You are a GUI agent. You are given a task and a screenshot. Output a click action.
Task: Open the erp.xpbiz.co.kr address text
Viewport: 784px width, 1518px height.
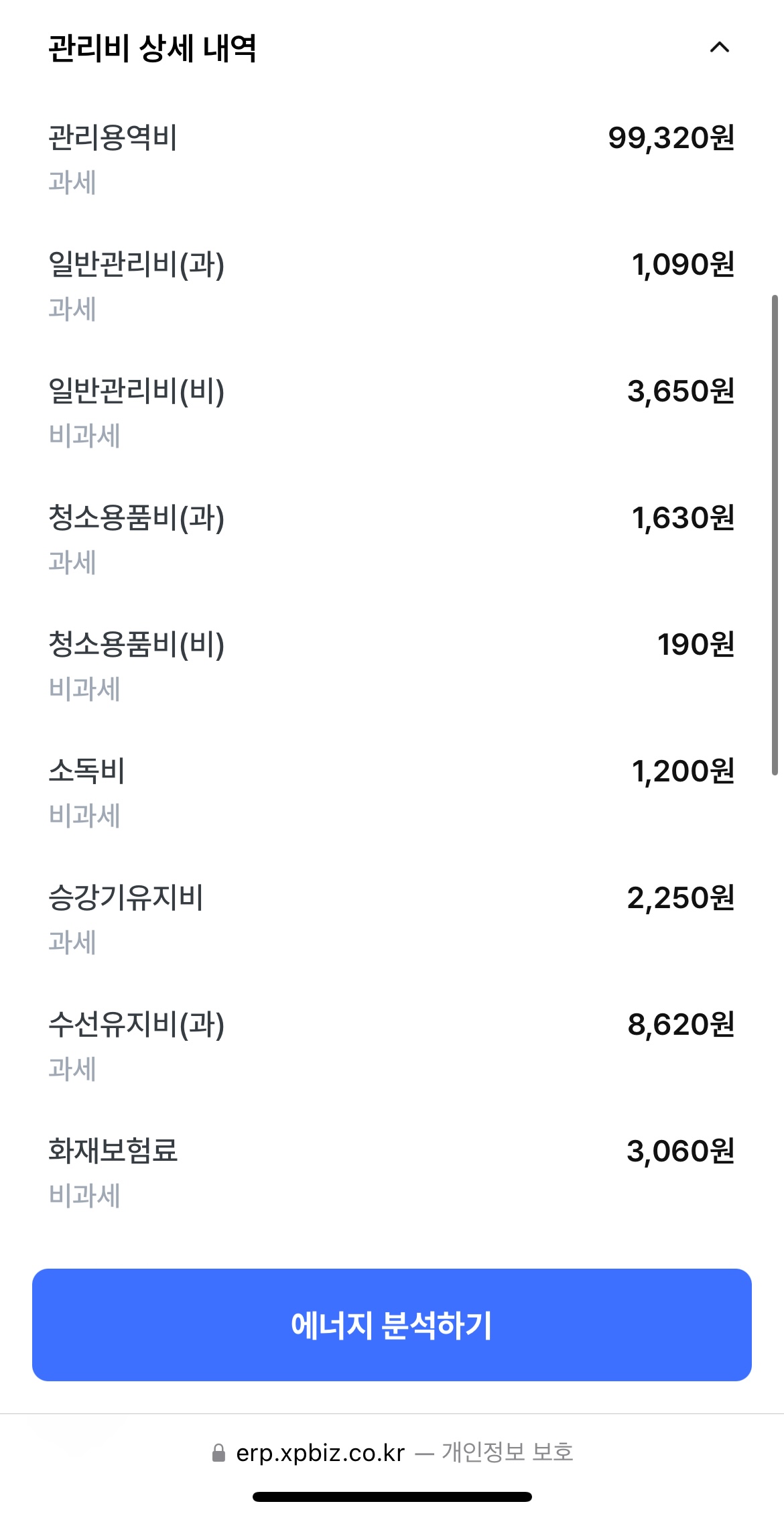pos(320,1453)
